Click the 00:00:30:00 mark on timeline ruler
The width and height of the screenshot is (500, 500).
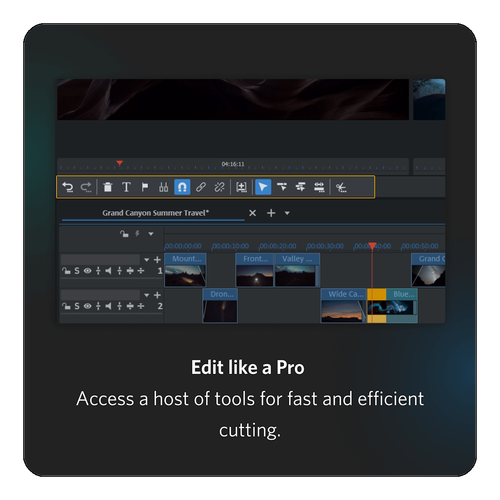(x=325, y=246)
